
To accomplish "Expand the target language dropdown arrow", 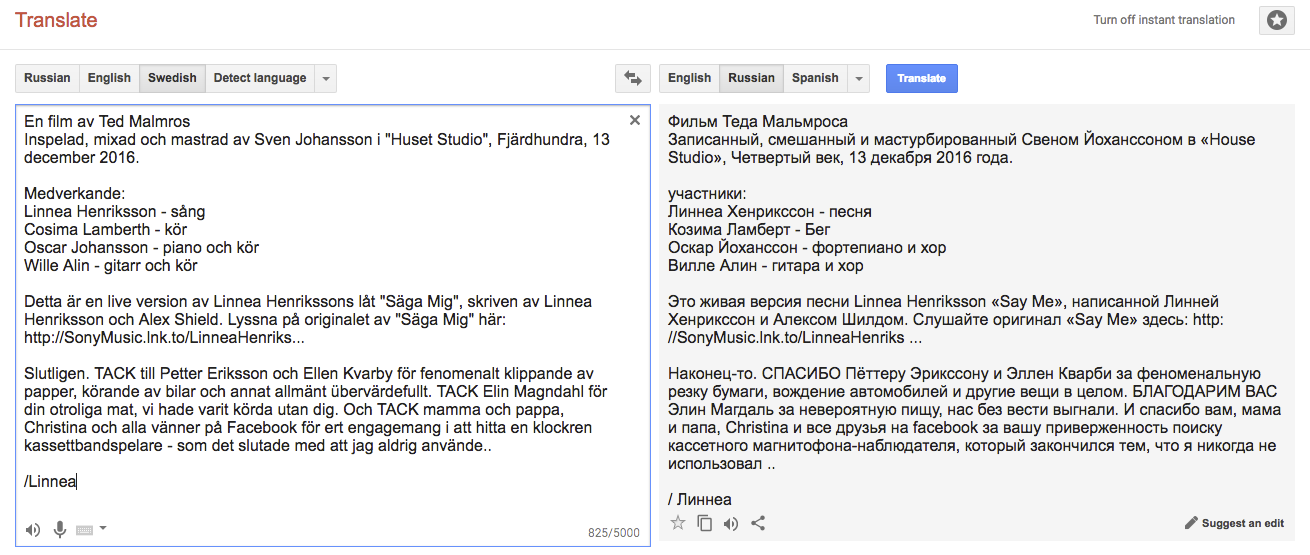I will tap(859, 78).
